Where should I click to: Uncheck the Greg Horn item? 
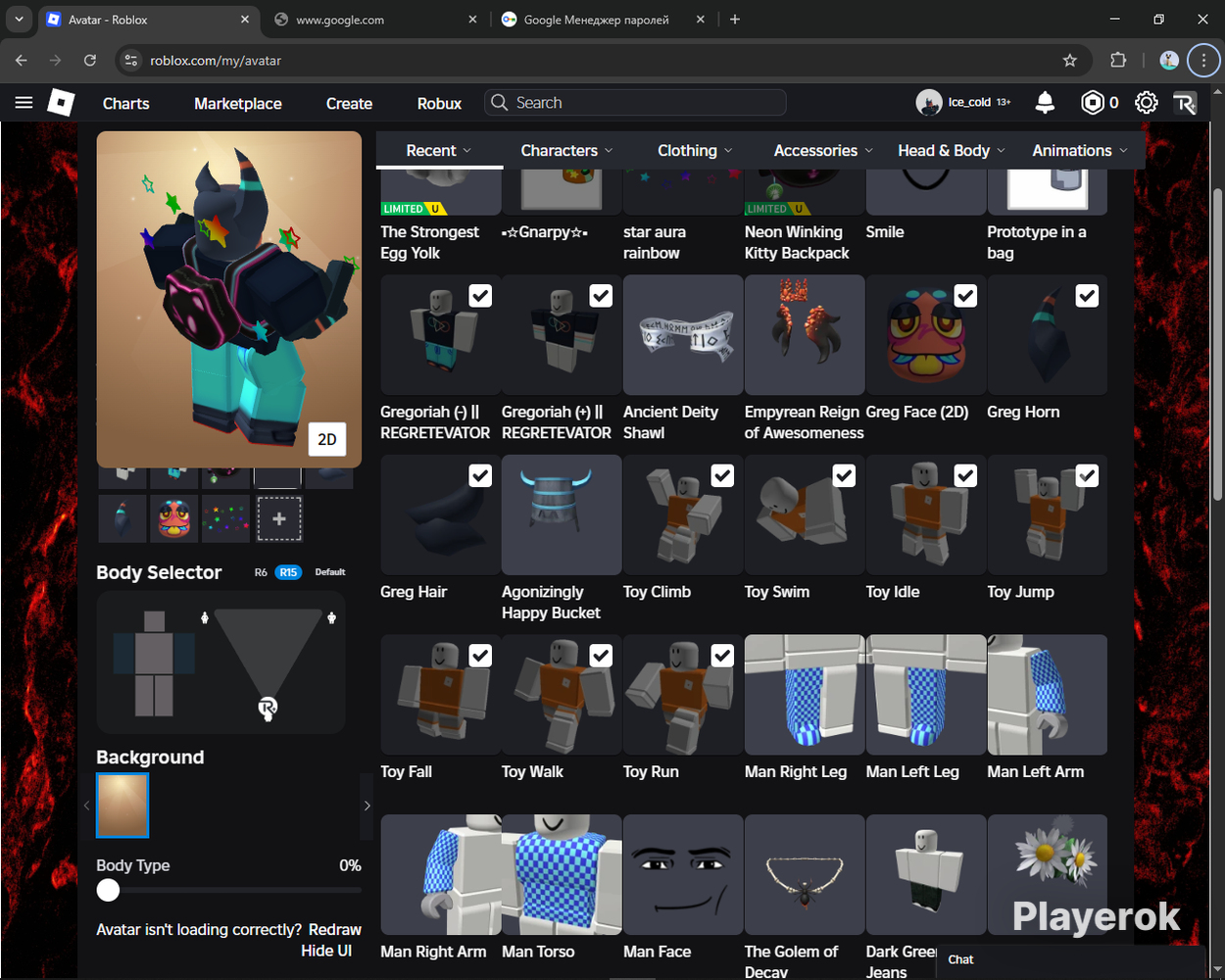click(x=1087, y=296)
